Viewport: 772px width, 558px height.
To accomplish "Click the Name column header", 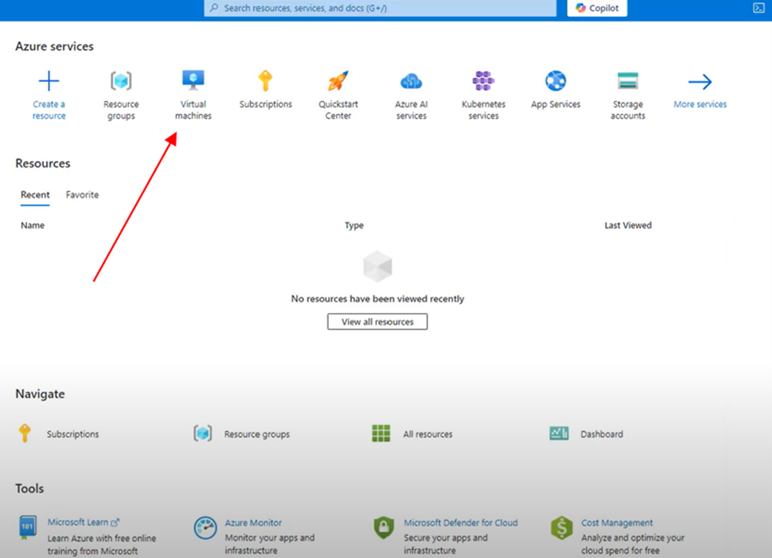I will pyautogui.click(x=32, y=225).
